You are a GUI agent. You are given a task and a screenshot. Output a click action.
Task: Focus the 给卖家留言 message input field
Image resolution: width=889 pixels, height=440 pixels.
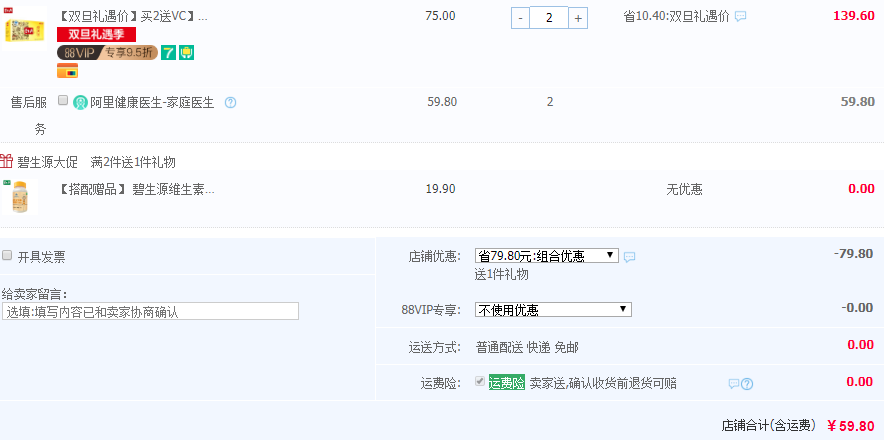coord(150,311)
